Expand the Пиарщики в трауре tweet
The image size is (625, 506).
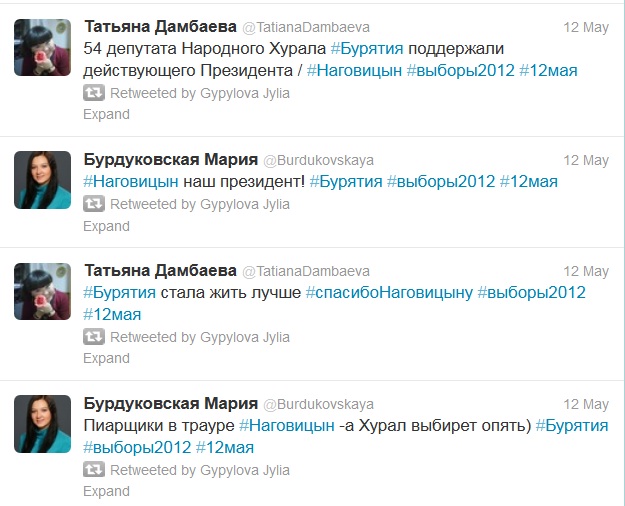pos(106,491)
